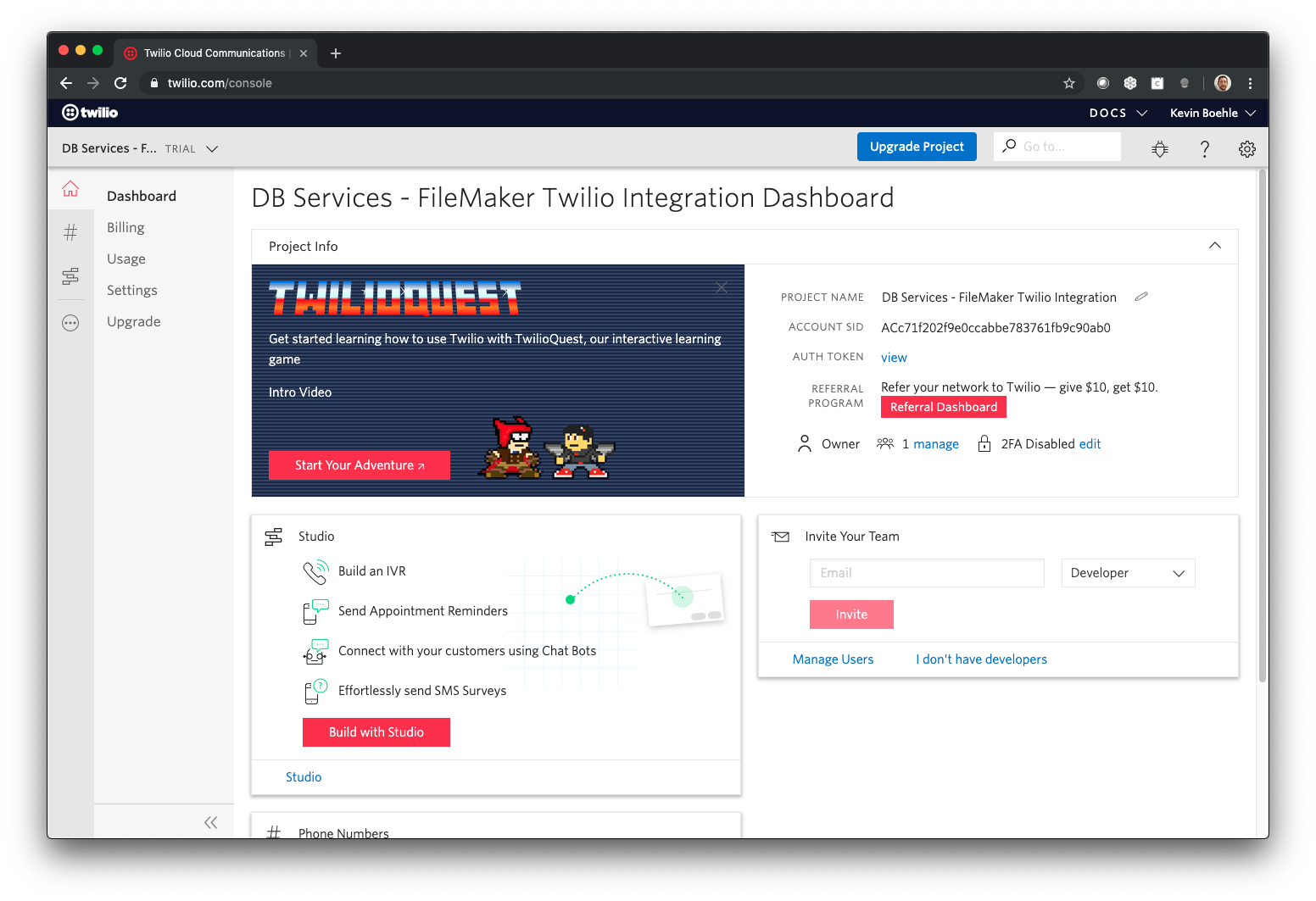Image resolution: width=1316 pixels, height=901 pixels.
Task: Open the Studio footer link
Action: [304, 777]
